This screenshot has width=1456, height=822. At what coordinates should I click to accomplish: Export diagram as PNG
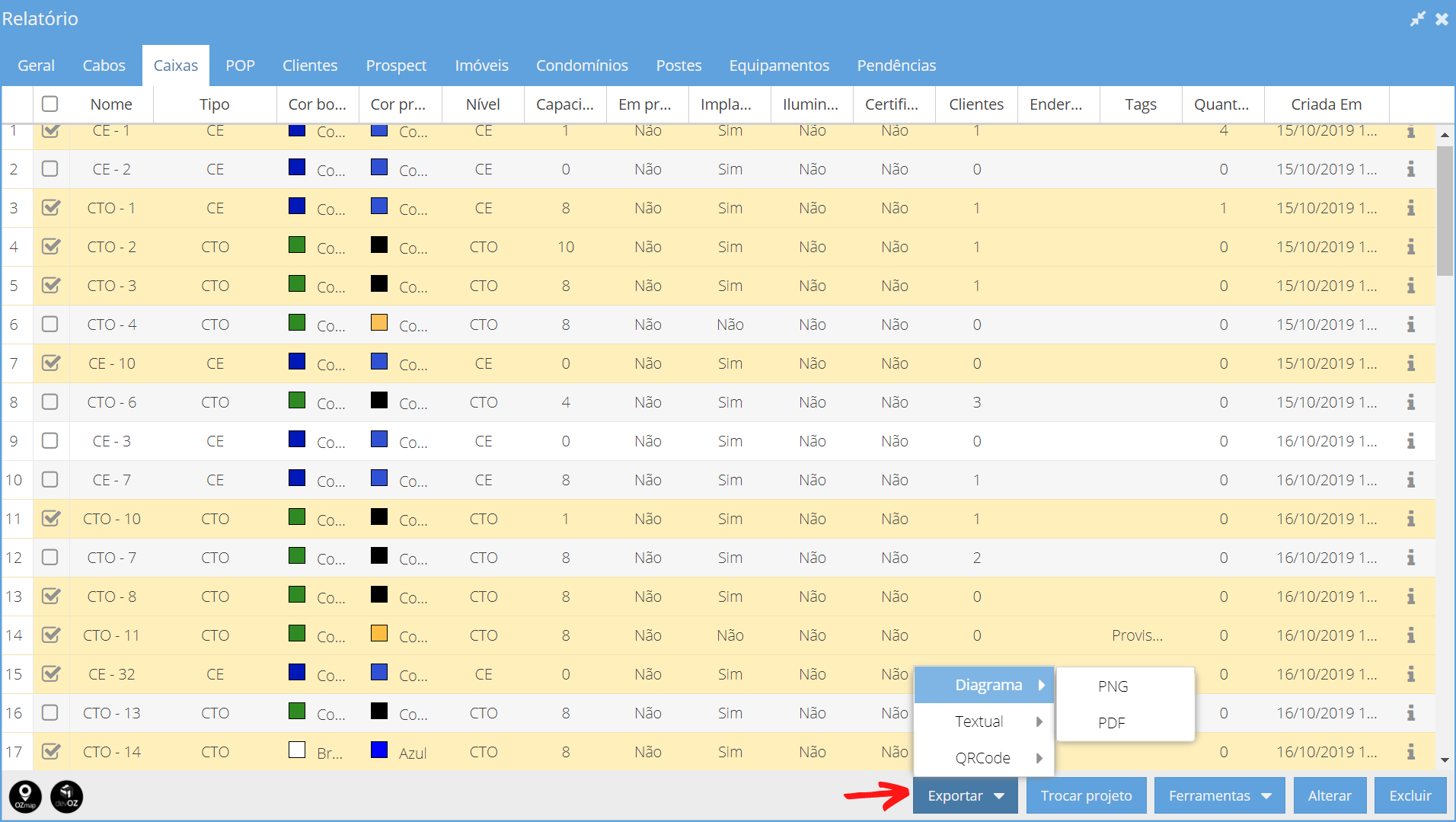[x=1126, y=686]
